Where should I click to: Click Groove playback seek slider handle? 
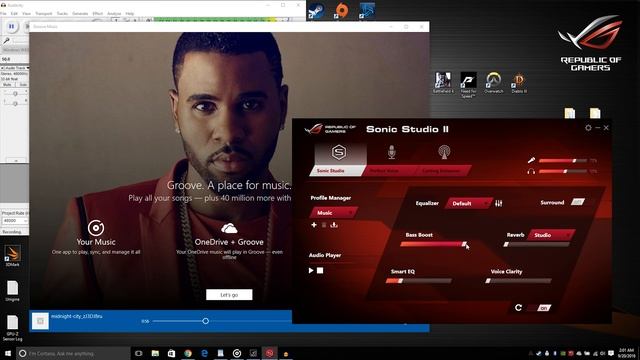click(x=206, y=321)
